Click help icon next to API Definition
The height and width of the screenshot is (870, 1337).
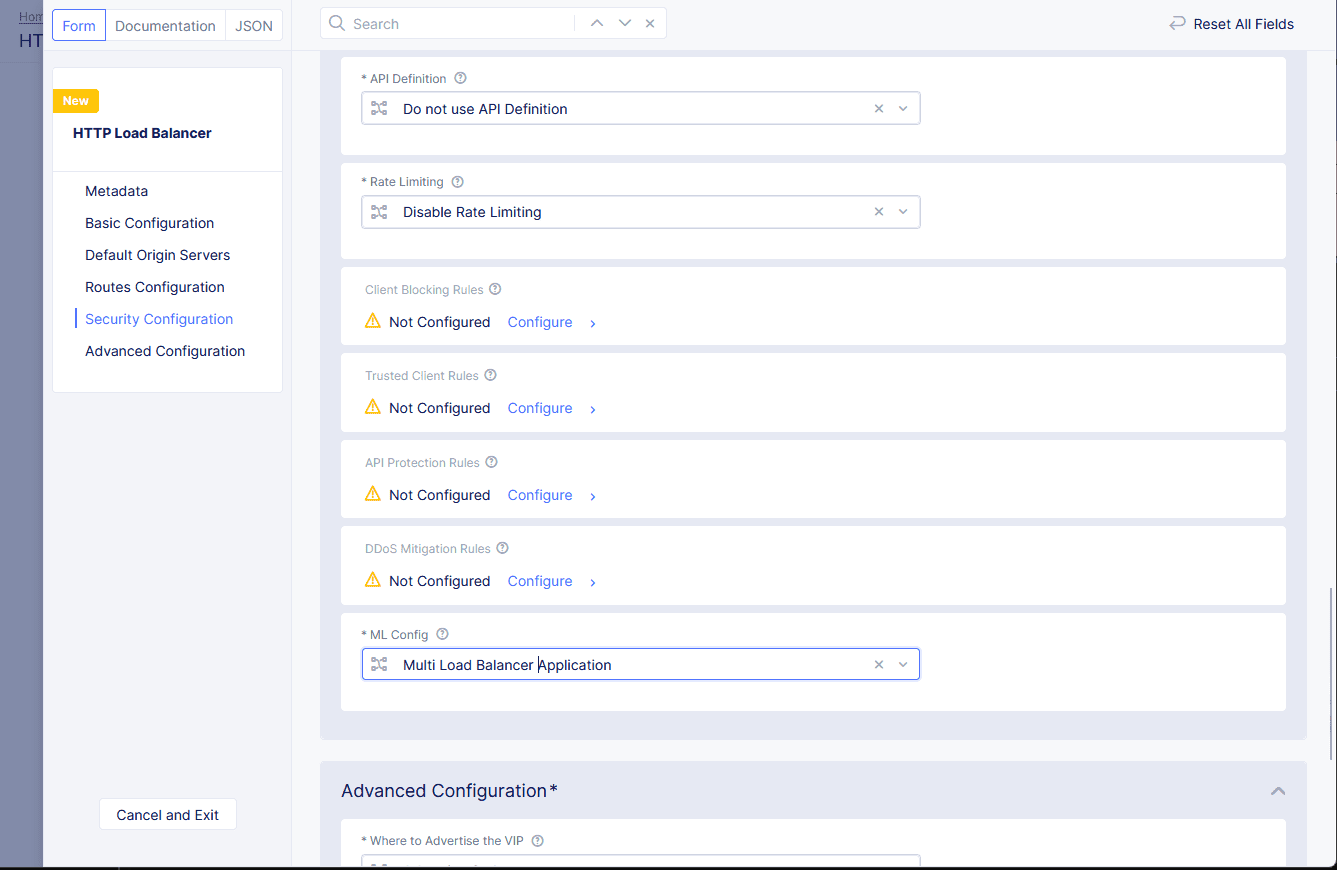[460, 78]
